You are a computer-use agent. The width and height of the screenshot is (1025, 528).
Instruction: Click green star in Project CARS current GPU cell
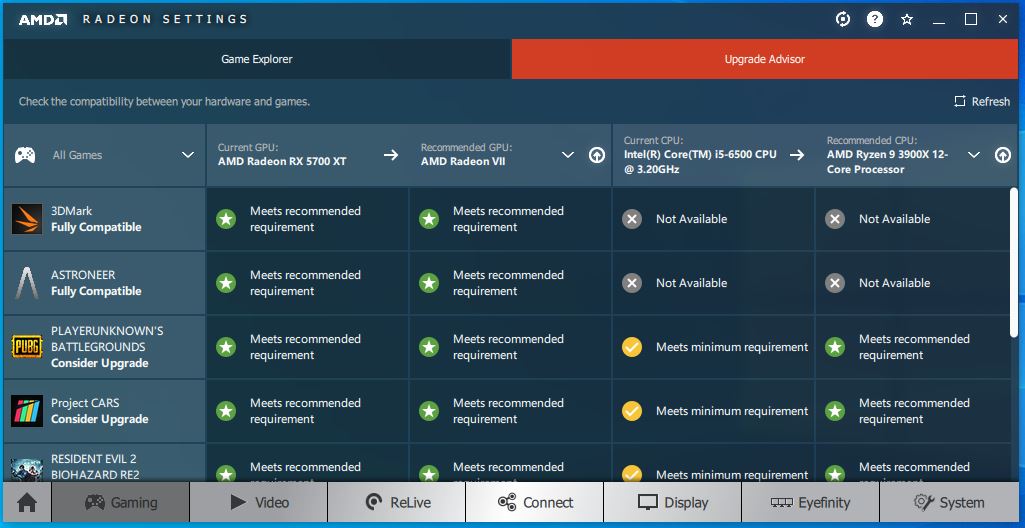[x=226, y=411]
